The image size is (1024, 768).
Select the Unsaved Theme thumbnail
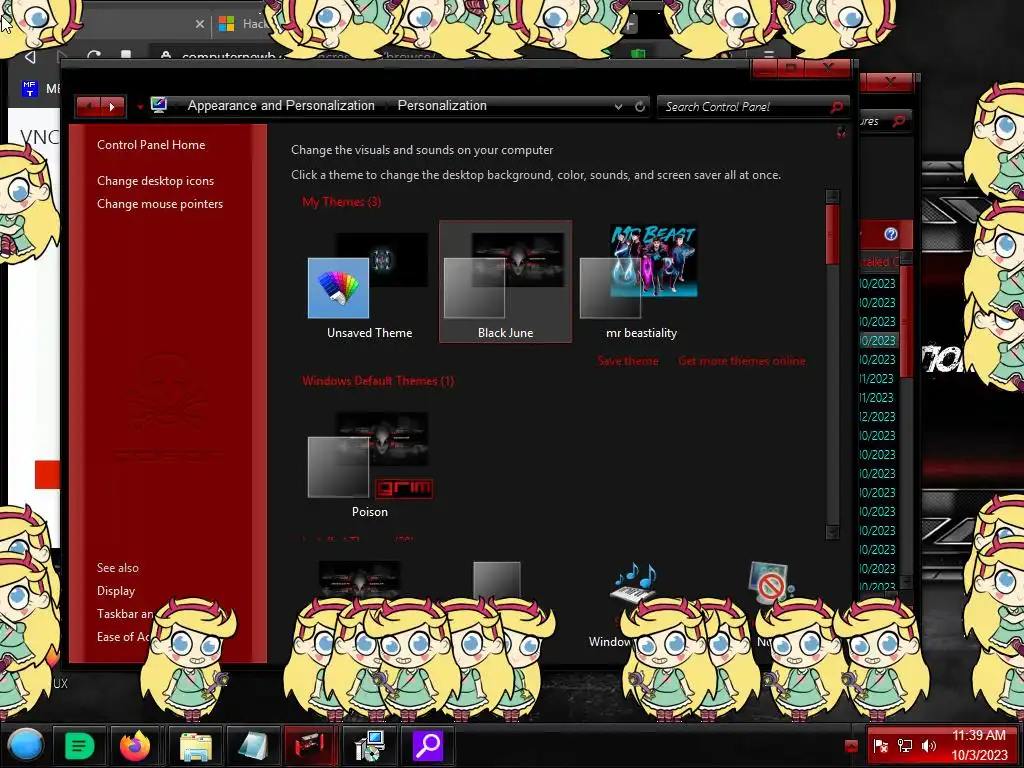pyautogui.click(x=369, y=281)
